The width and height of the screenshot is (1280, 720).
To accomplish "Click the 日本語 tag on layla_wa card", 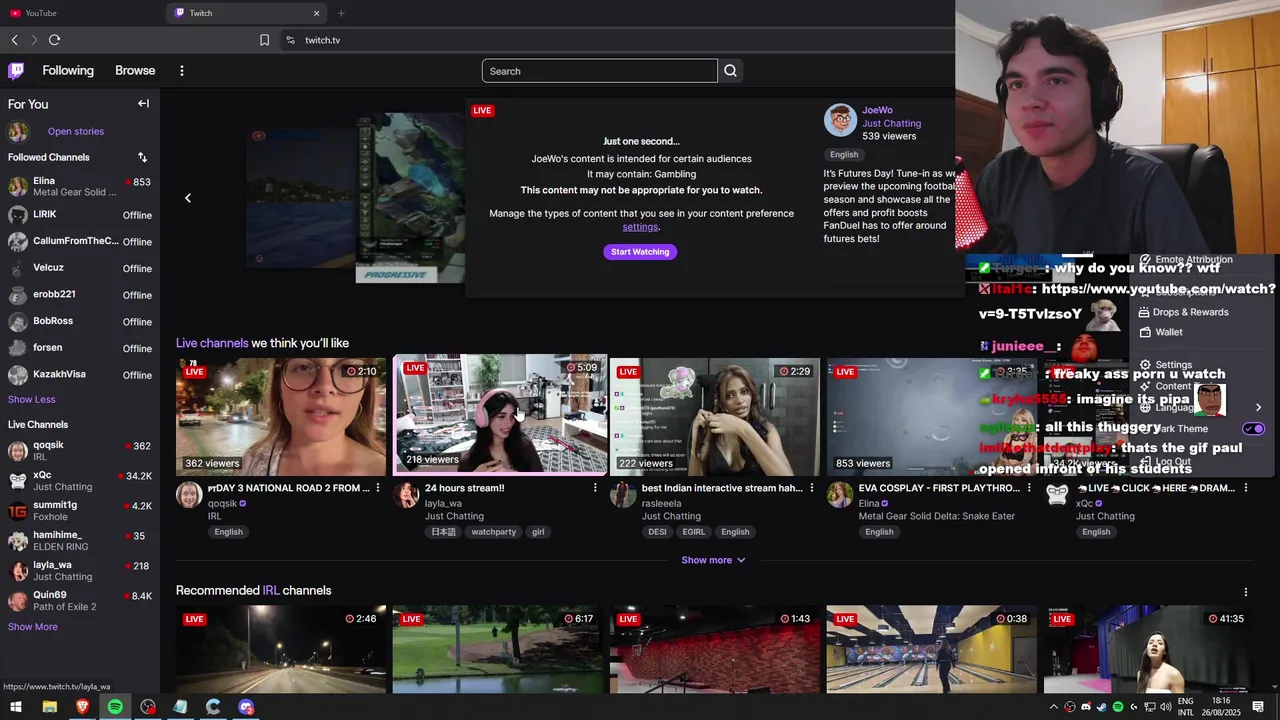I will point(443,532).
